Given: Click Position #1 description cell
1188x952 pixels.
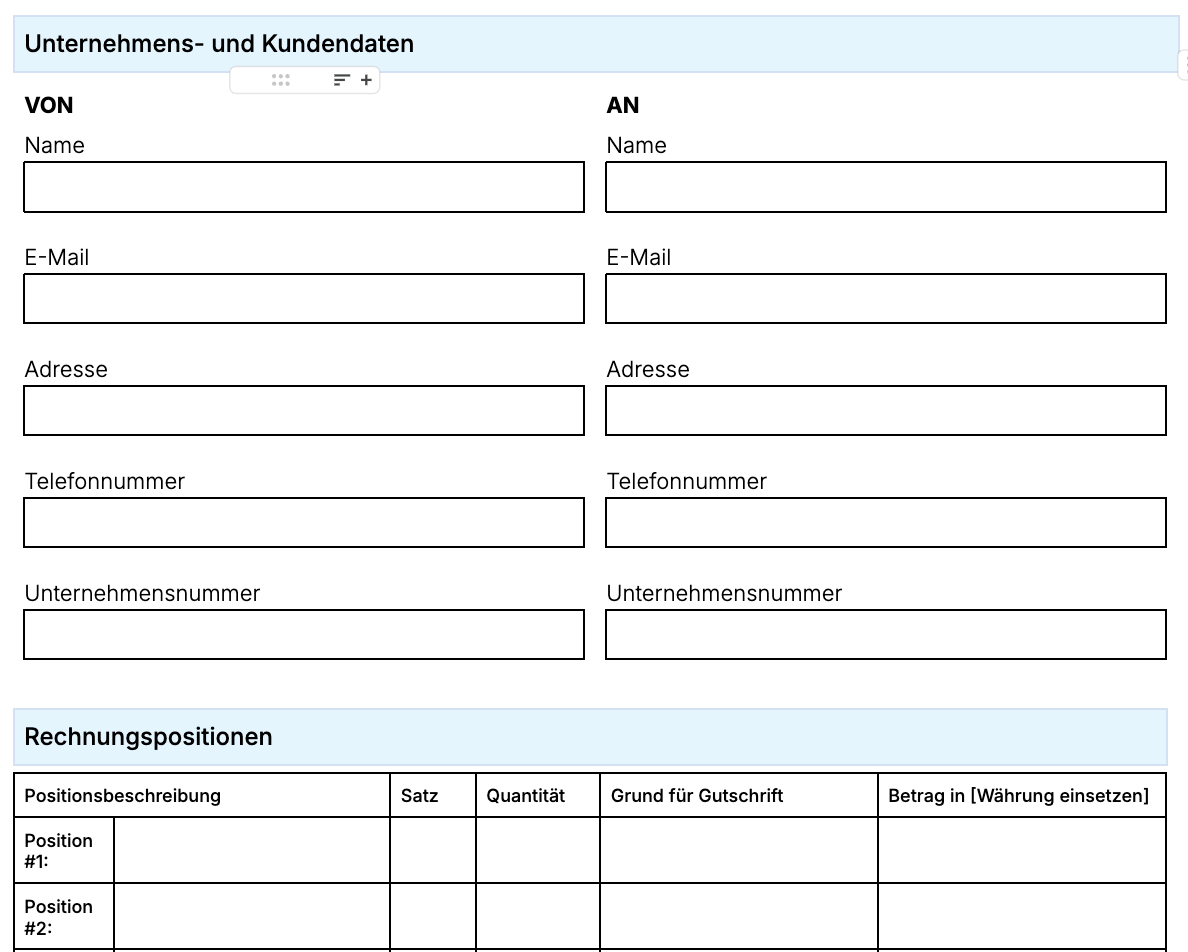Looking at the screenshot, I should tap(252, 851).
